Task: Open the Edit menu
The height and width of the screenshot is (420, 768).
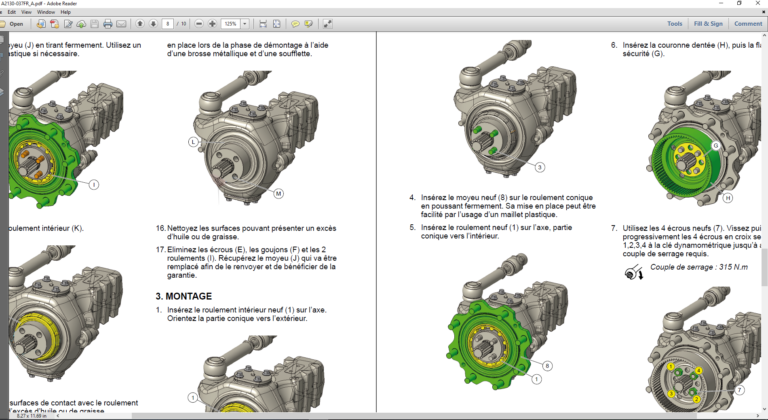Action: click(11, 12)
